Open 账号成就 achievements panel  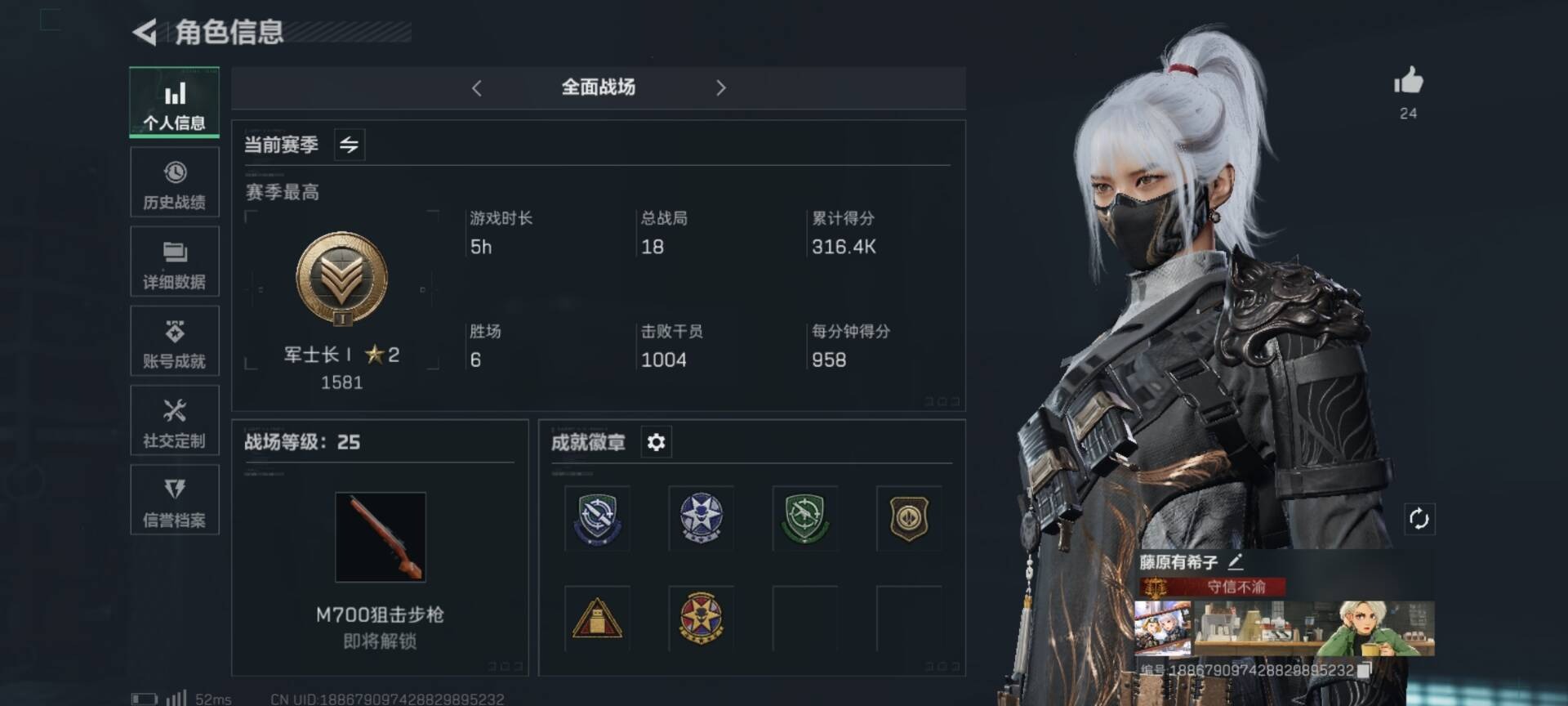pyautogui.click(x=175, y=341)
